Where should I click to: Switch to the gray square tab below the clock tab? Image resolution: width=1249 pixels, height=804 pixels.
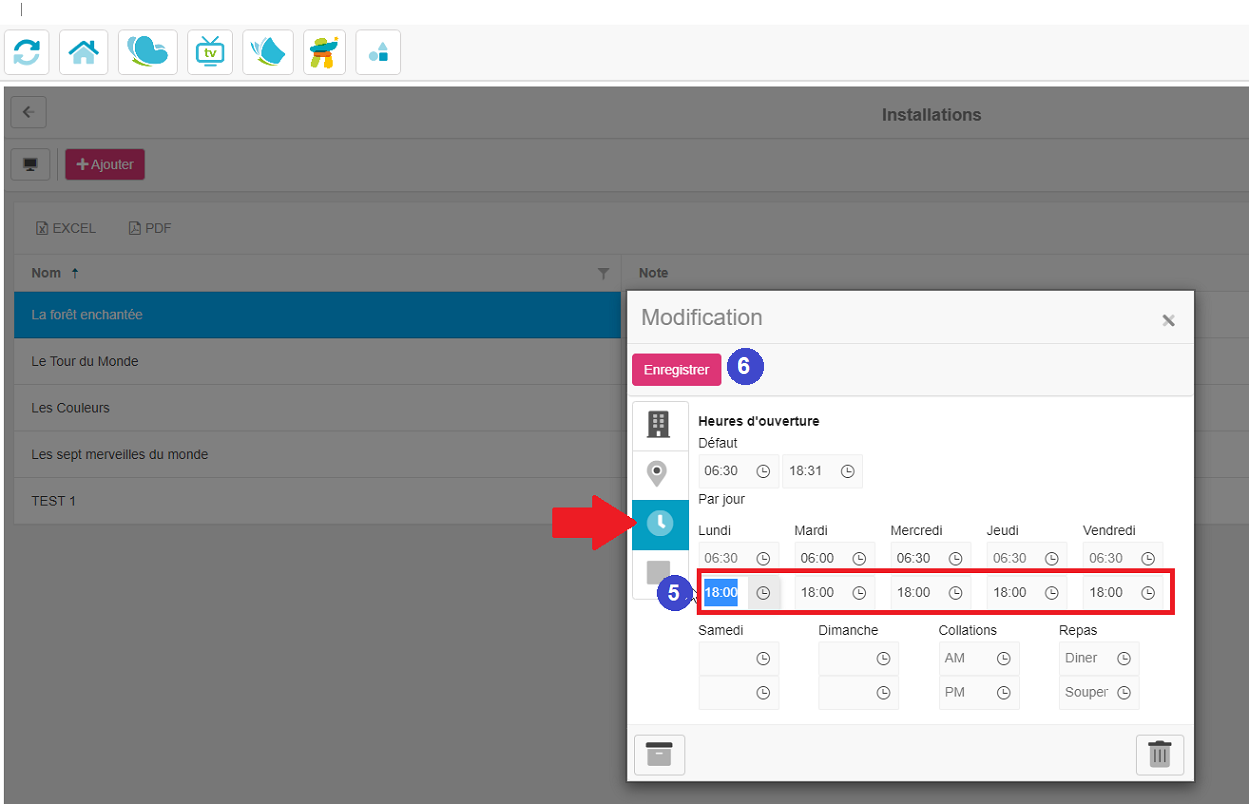coord(658,573)
